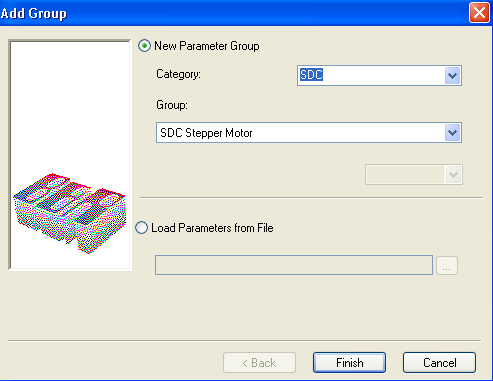Click the empty box of the disabled combo
Screen dimensions: 493x381
(x=405, y=174)
